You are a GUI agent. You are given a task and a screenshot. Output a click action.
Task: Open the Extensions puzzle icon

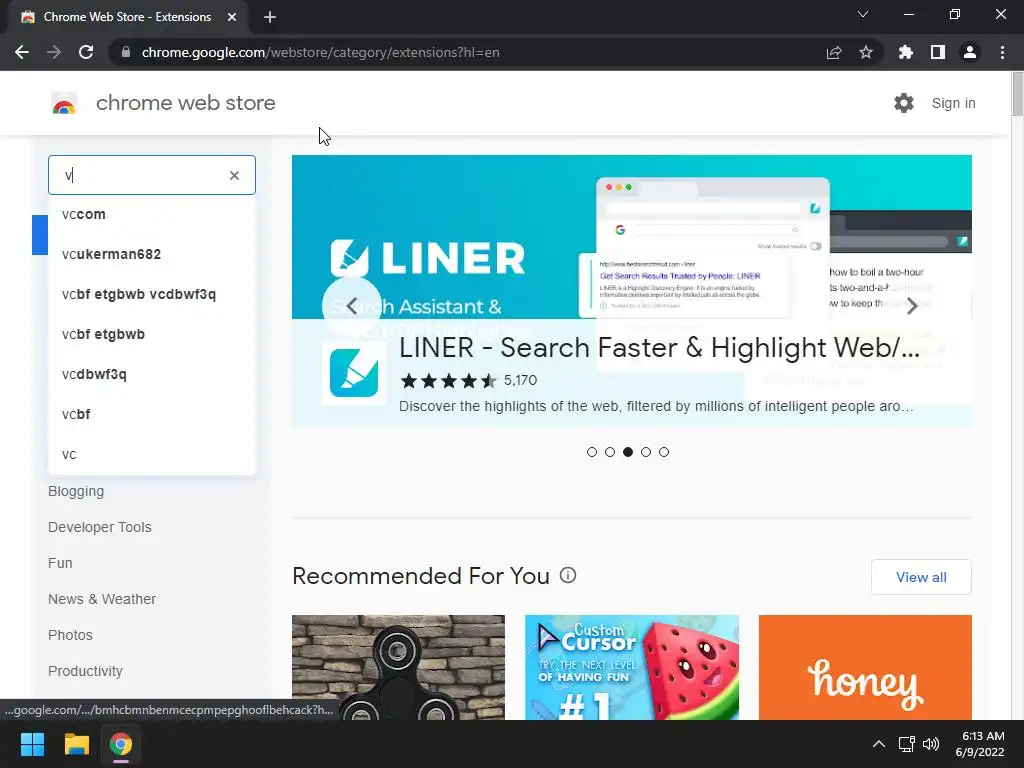[x=906, y=52]
